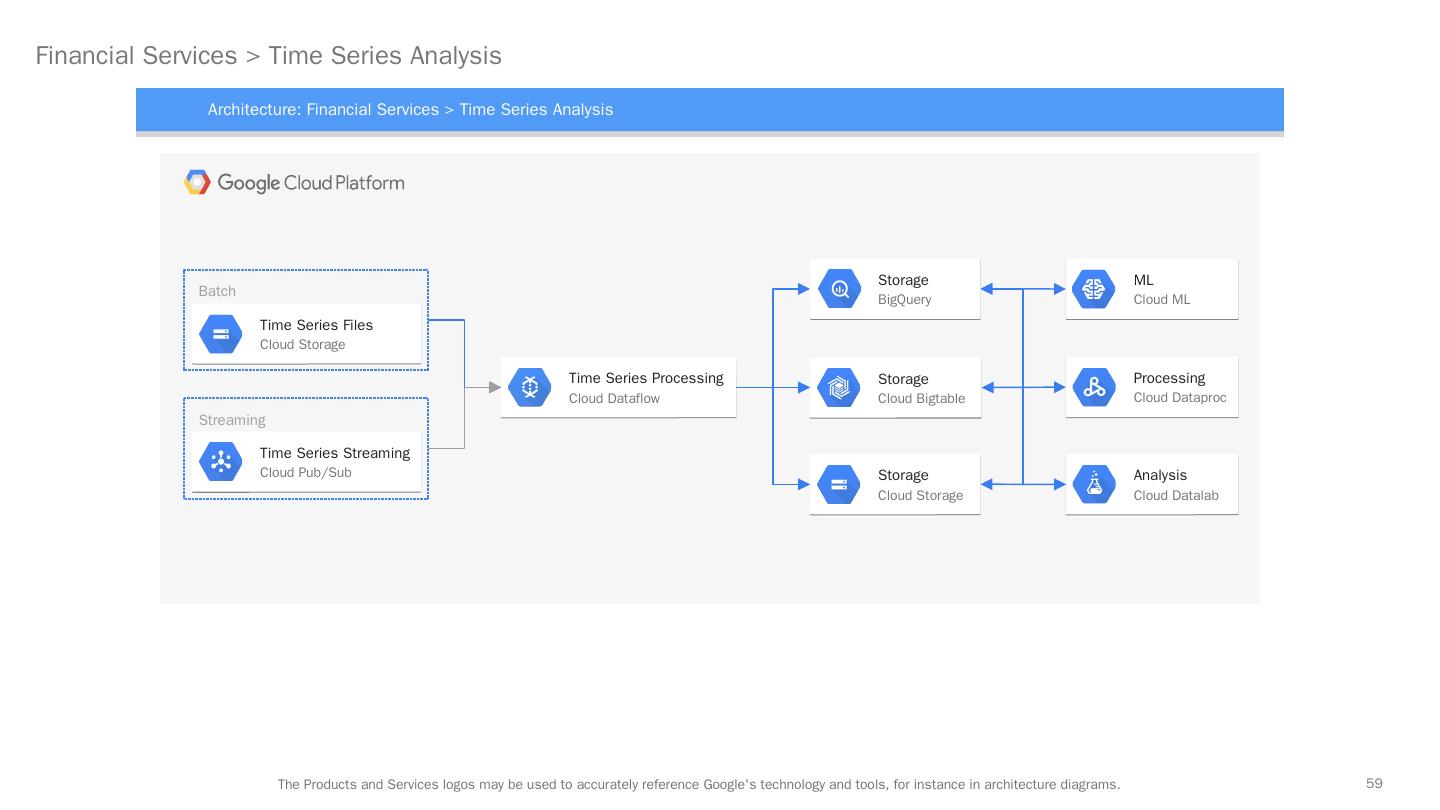Click the slide title Financial Services heading
The height and width of the screenshot is (810, 1440).
coord(268,56)
